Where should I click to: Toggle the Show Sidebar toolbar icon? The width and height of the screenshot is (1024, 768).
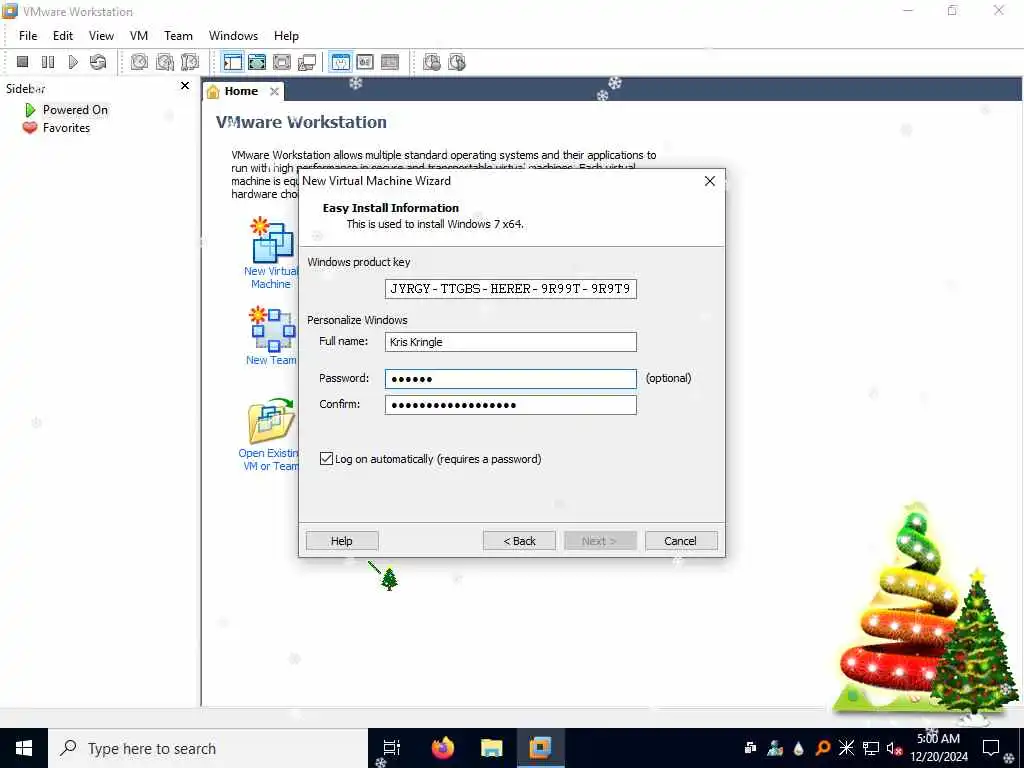[232, 62]
